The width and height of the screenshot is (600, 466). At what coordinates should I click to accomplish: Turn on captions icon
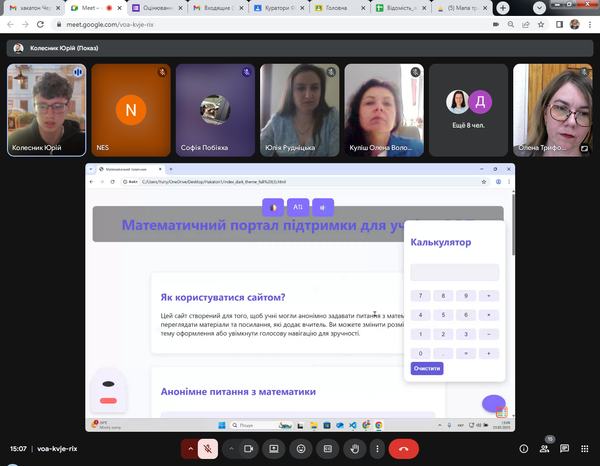point(327,449)
